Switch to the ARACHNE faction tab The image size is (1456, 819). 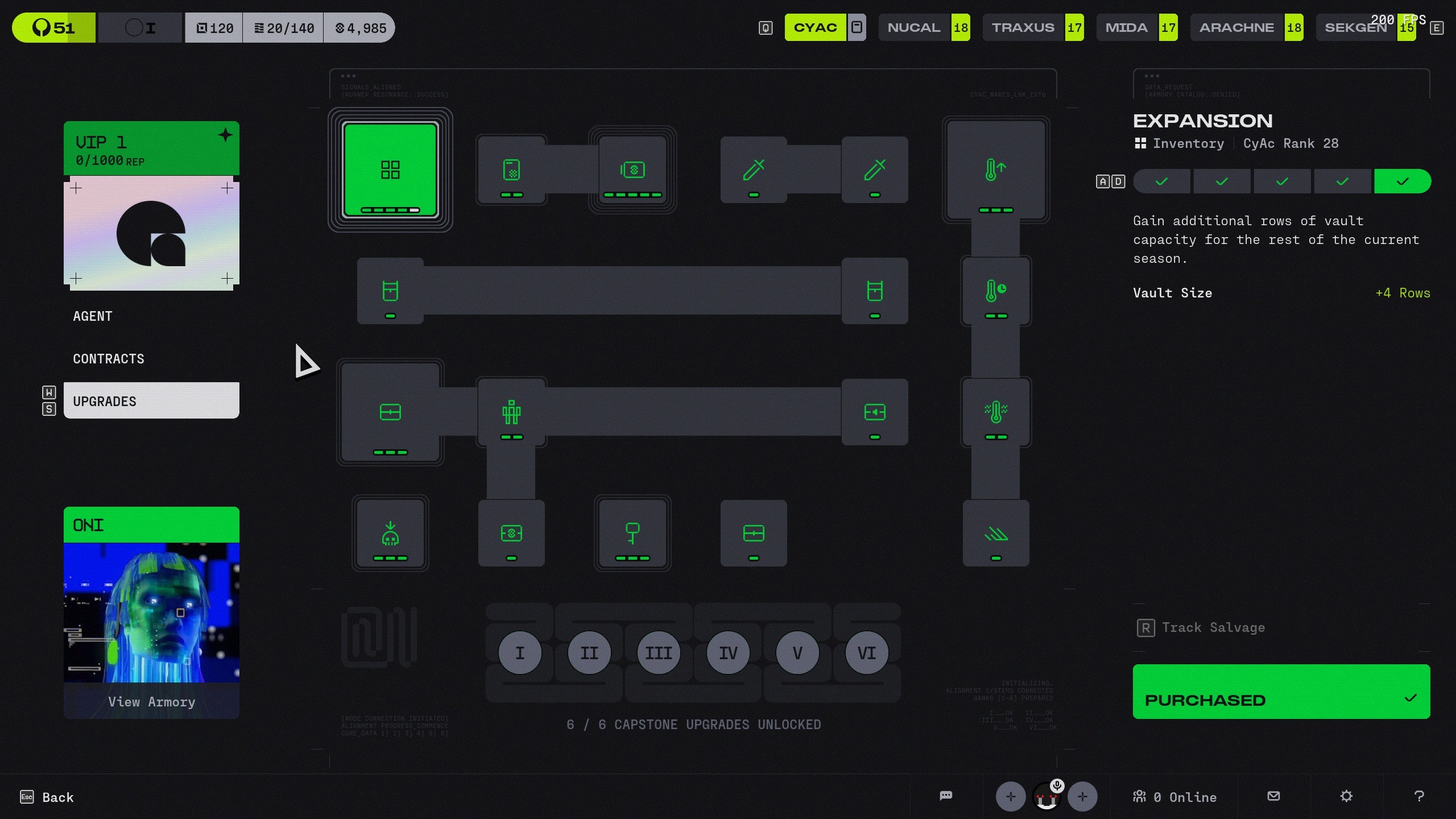1236,27
